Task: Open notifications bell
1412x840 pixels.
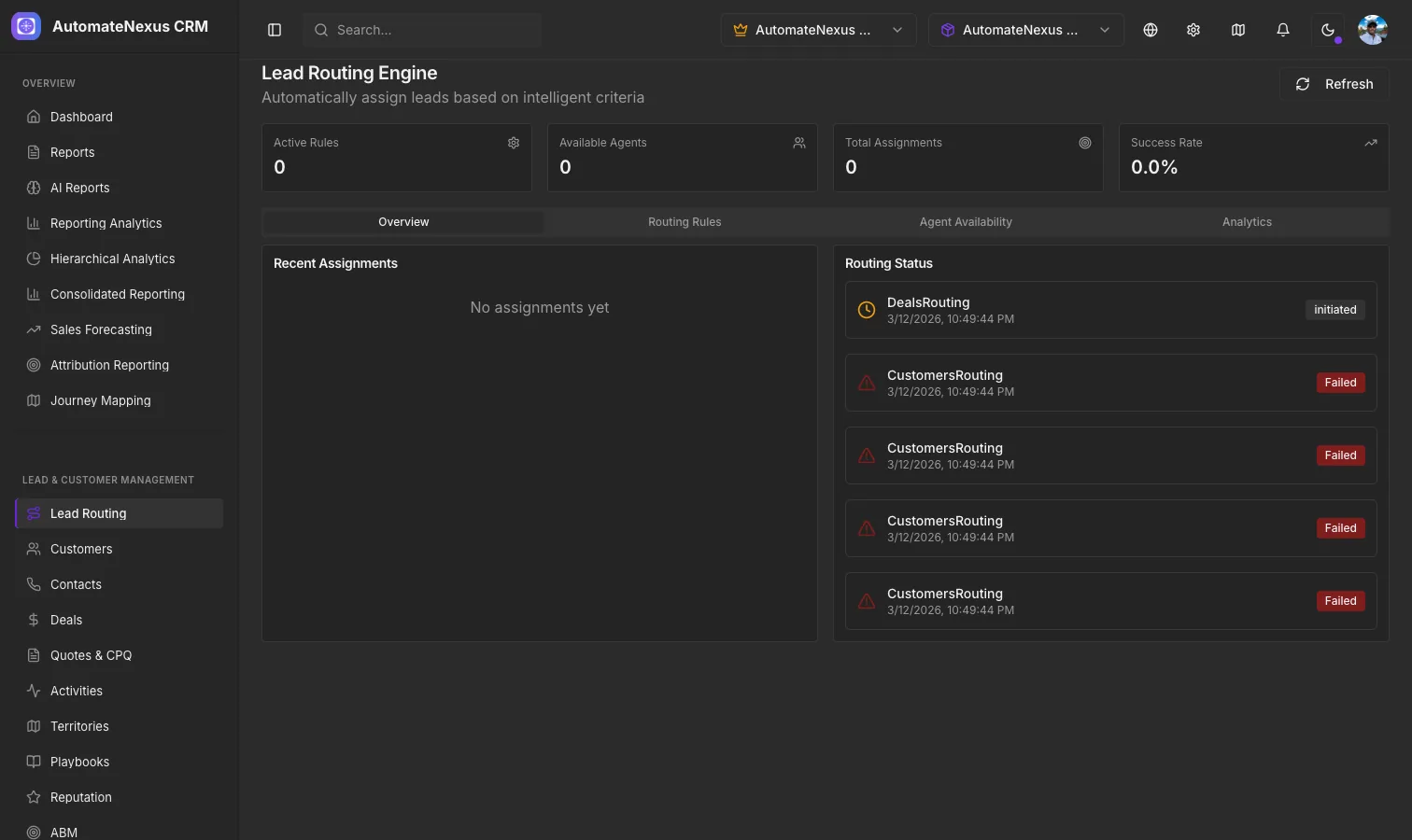Action: coord(1283,30)
